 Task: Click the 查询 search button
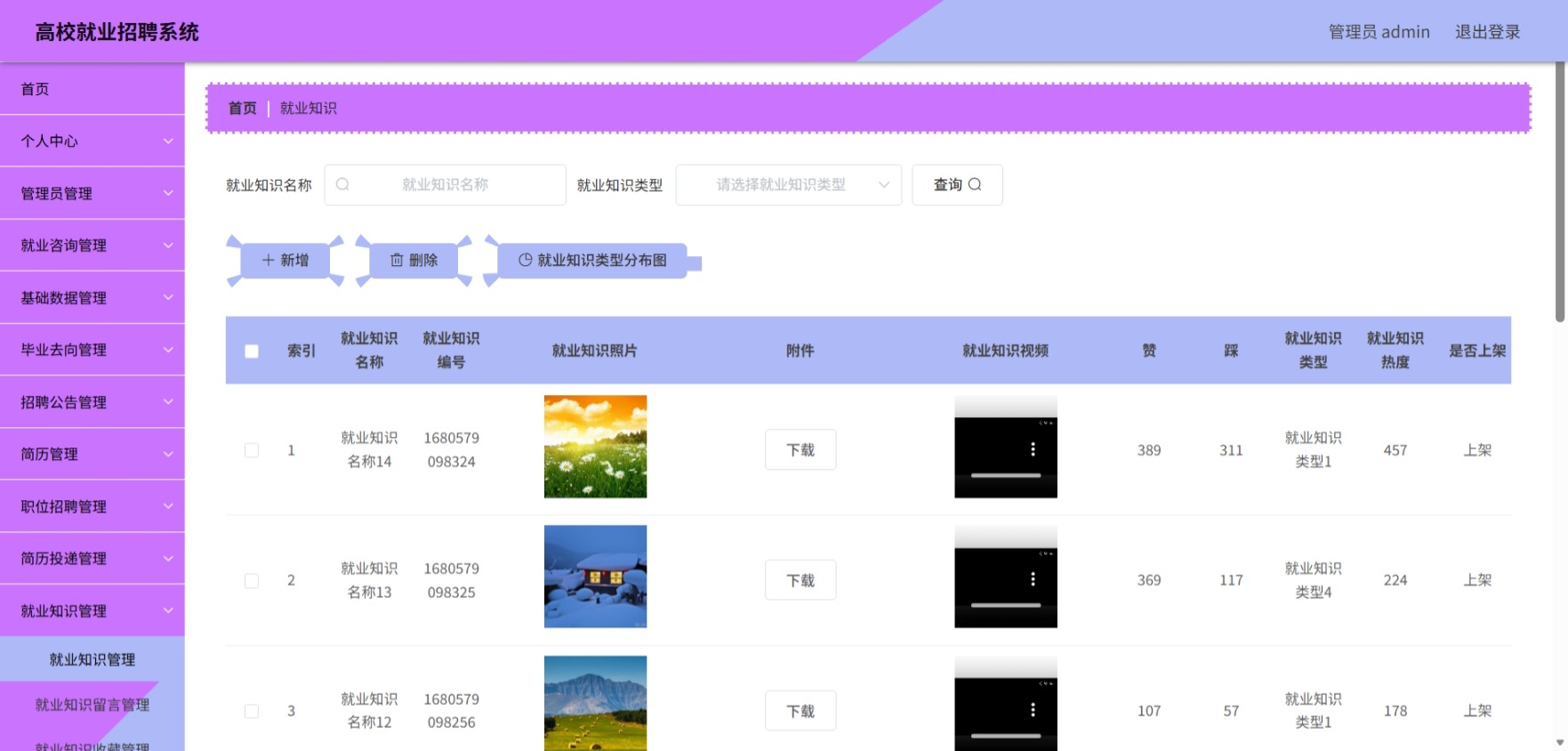957,184
